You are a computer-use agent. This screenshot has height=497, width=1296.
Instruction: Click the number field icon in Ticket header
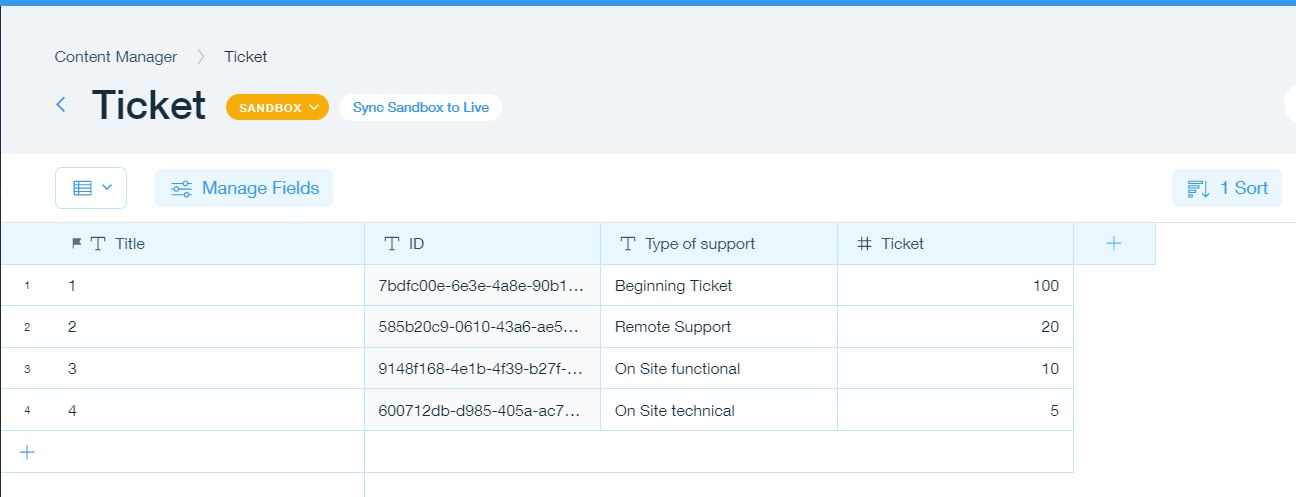coord(864,243)
